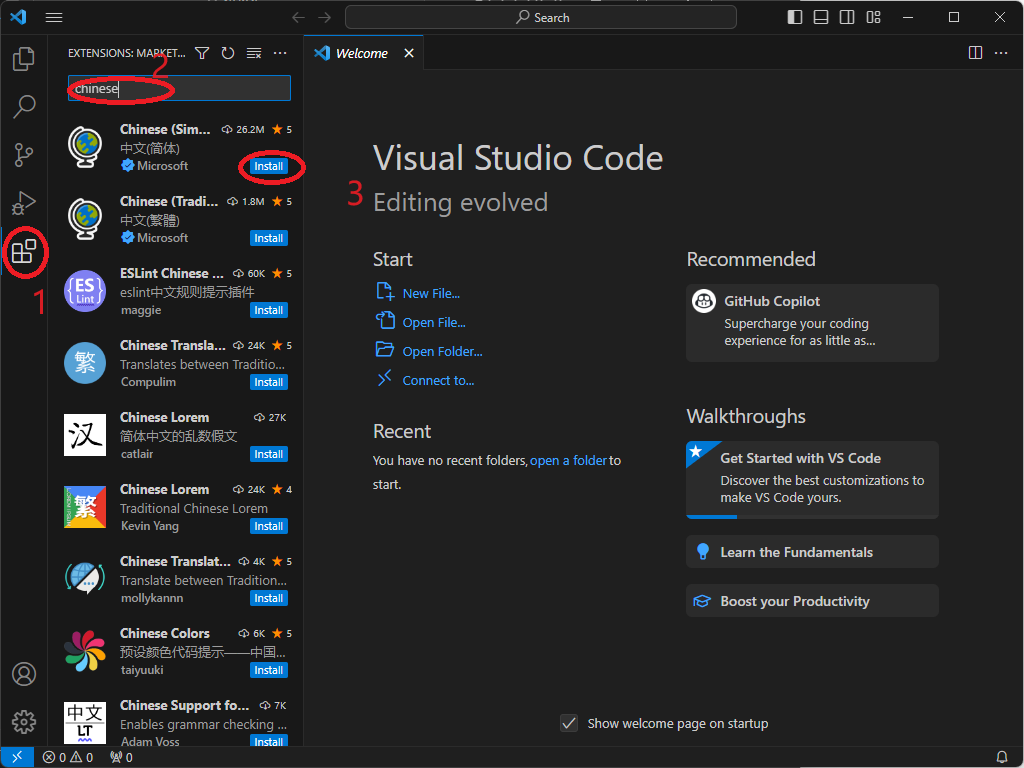Open Chinese Colors pinwheel icon
Screen dimensions: 1024x768
[85, 651]
